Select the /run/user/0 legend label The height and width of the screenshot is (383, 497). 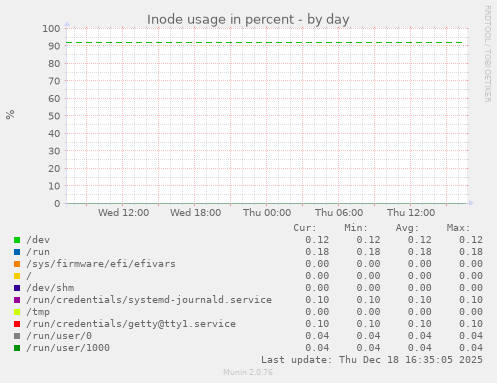click(x=59, y=336)
